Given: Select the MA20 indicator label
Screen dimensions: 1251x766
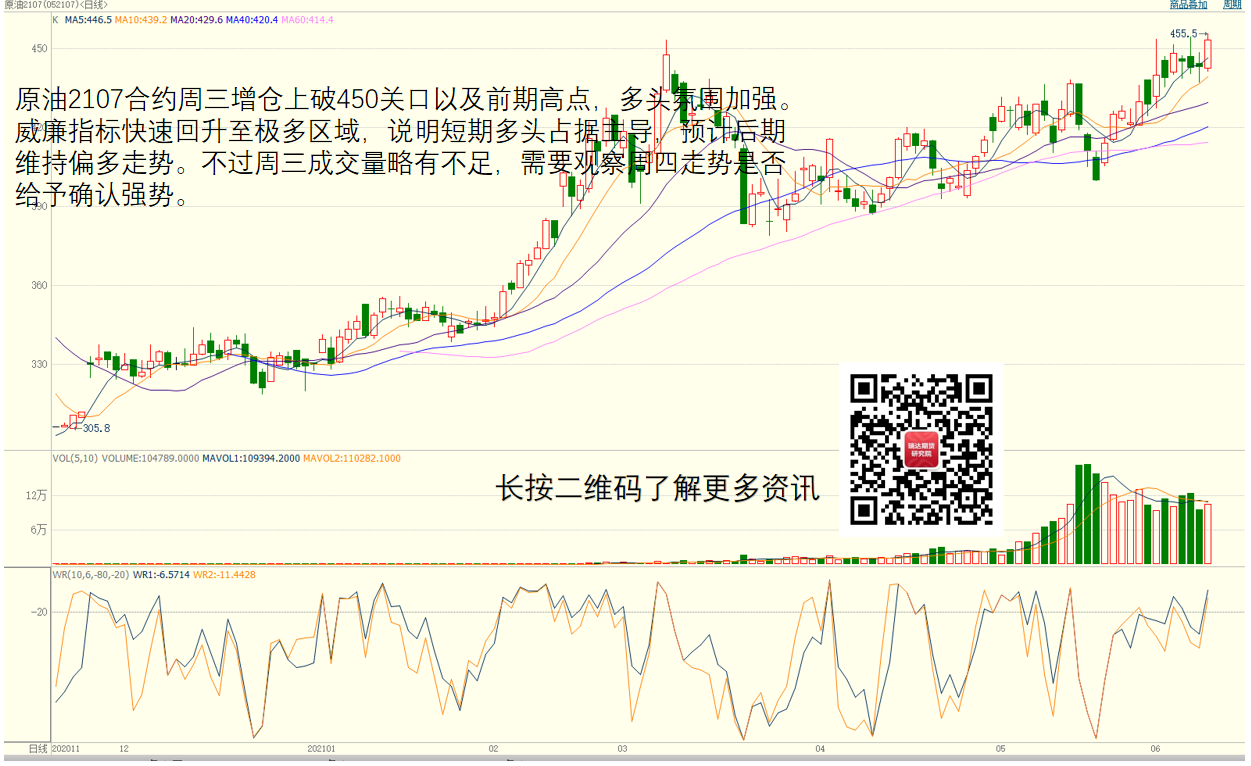Looking at the screenshot, I should click(x=197, y=20).
